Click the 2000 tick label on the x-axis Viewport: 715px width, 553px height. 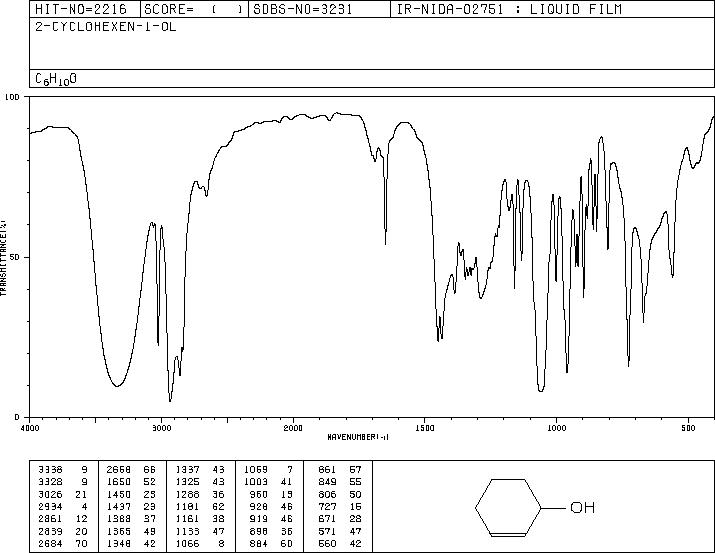[x=293, y=428]
